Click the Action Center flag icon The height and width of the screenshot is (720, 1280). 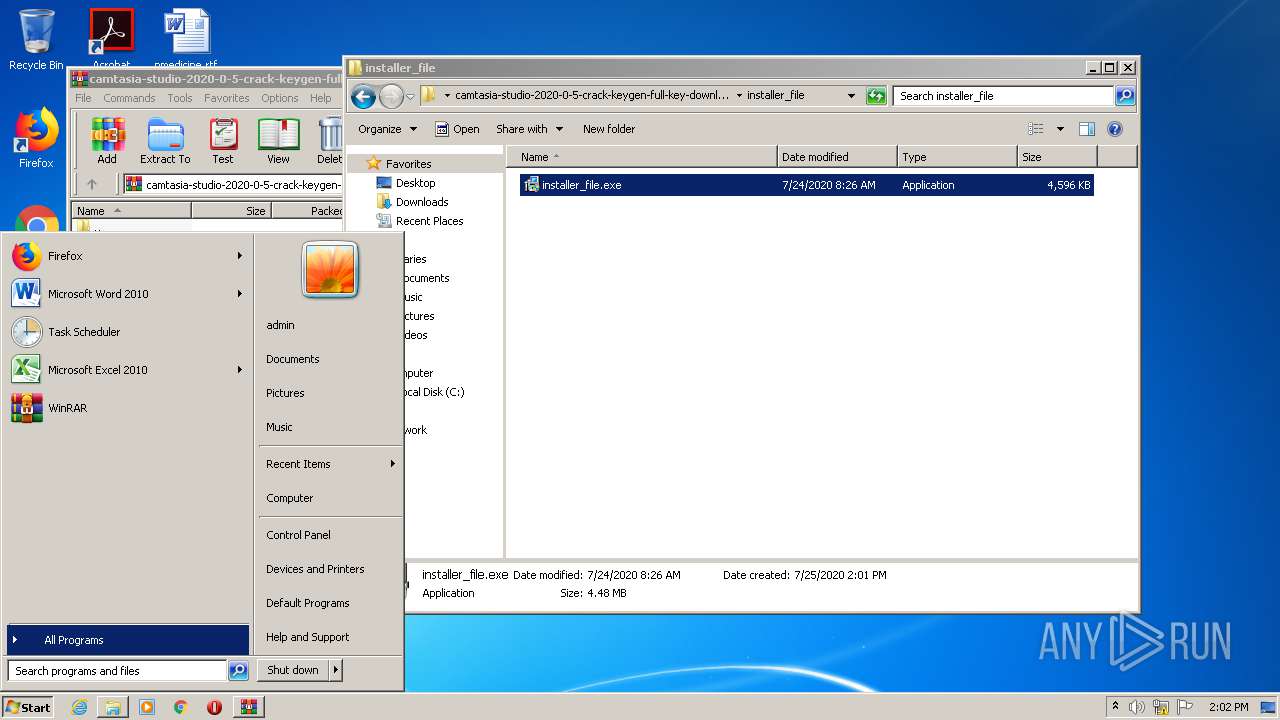[1185, 707]
